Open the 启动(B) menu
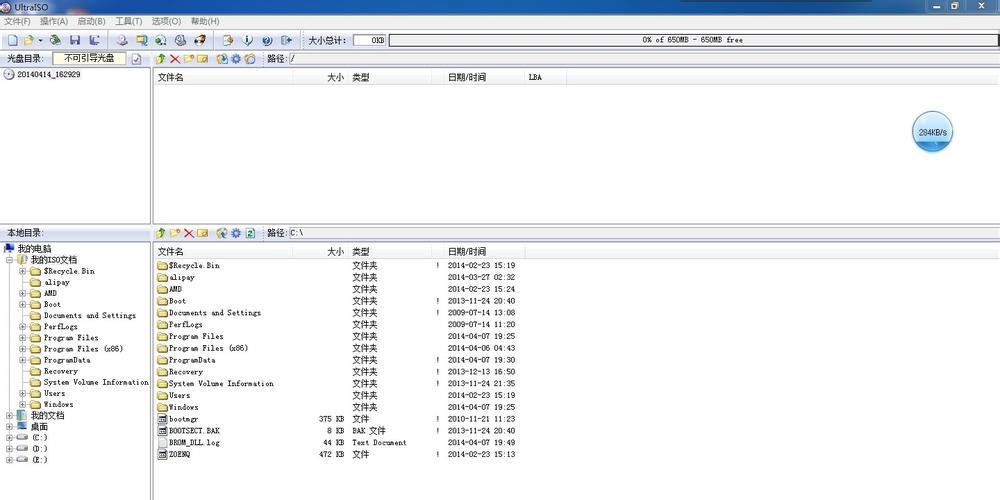1000x500 pixels. pyautogui.click(x=92, y=21)
